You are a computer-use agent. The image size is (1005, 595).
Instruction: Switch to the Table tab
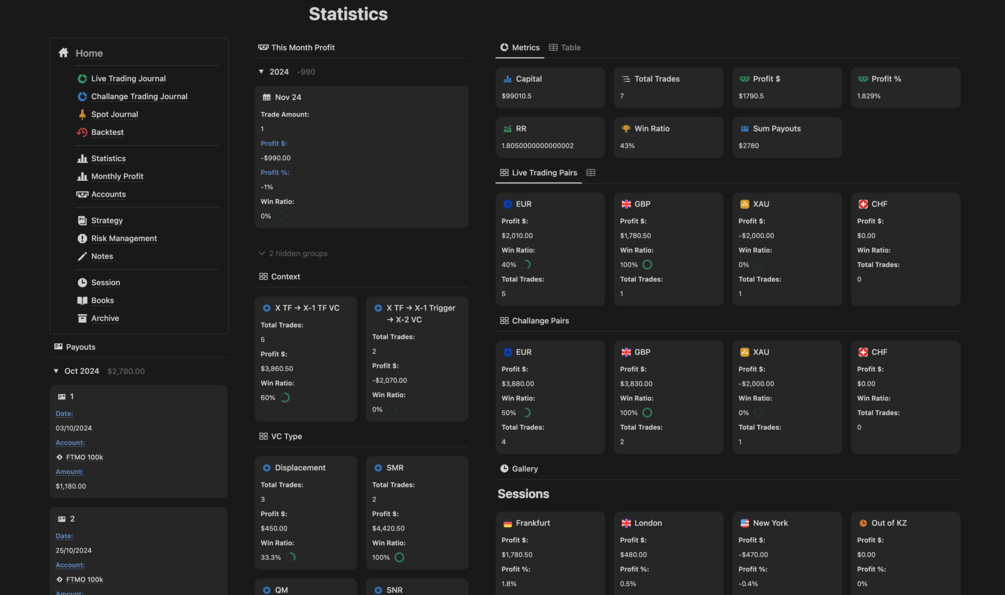(565, 47)
